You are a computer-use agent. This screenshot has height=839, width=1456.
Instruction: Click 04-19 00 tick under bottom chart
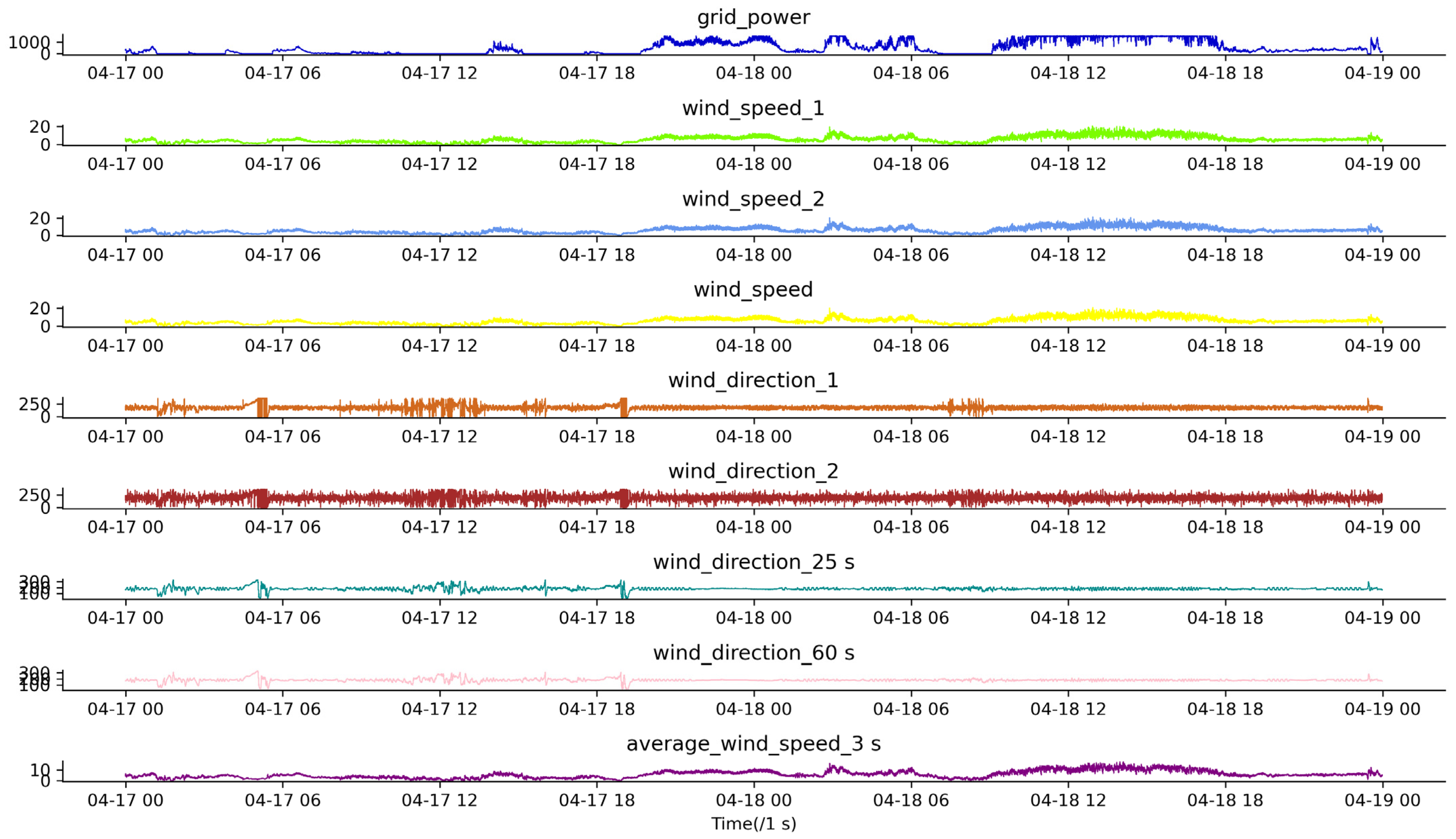(1382, 800)
